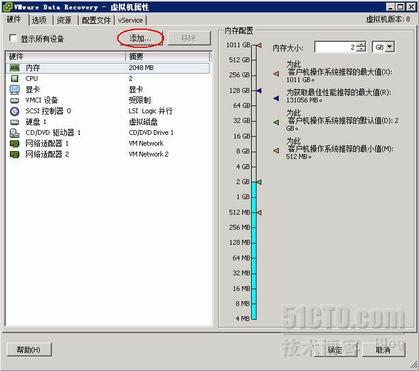419x371 pixels.
Task: Click the 256 MB scale label
Action: point(239,227)
